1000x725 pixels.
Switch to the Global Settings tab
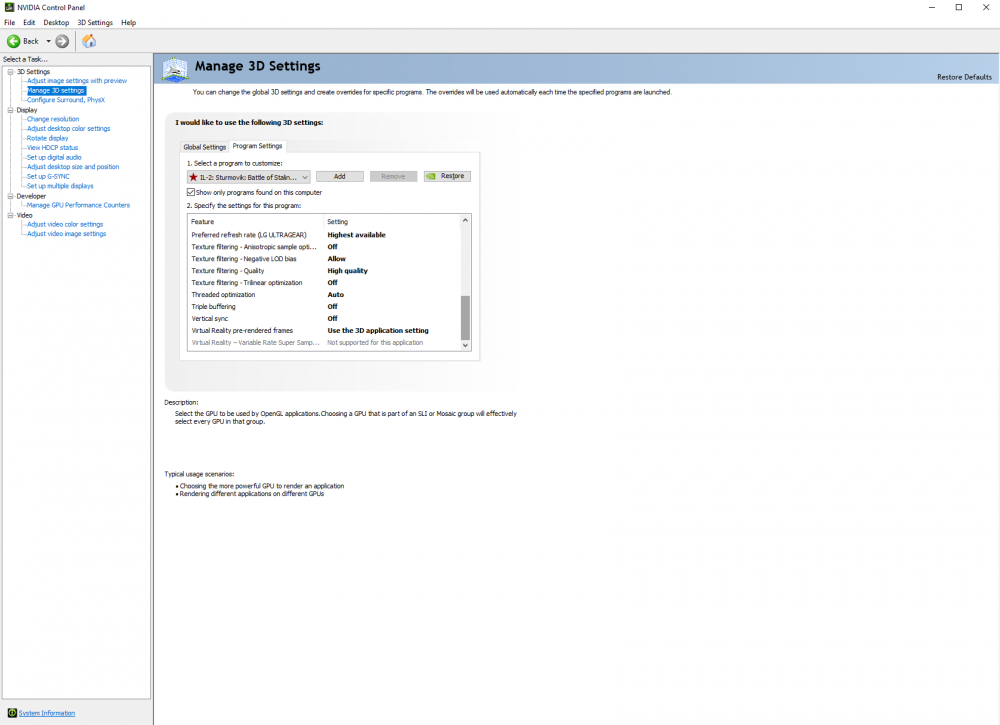pyautogui.click(x=204, y=146)
